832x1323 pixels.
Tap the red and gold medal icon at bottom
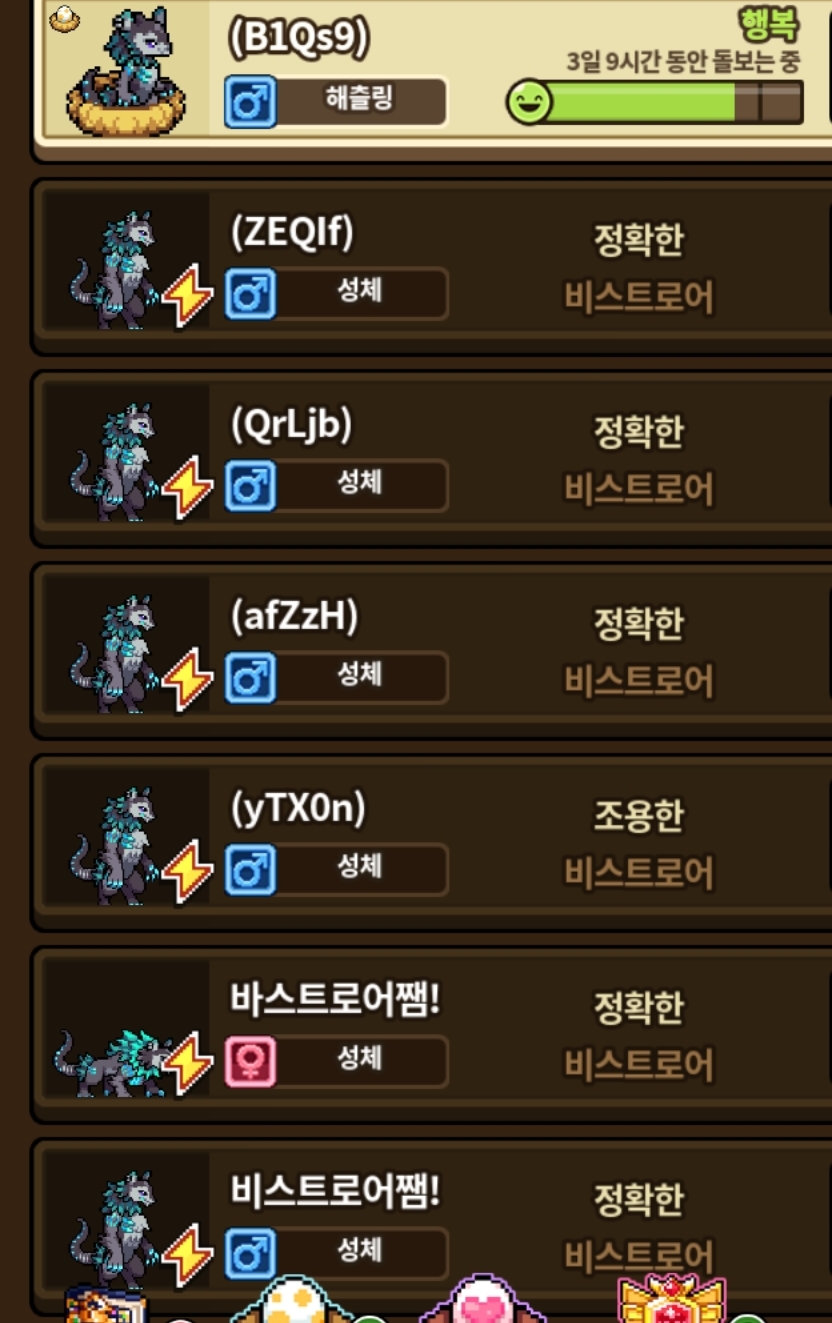coord(671,1300)
